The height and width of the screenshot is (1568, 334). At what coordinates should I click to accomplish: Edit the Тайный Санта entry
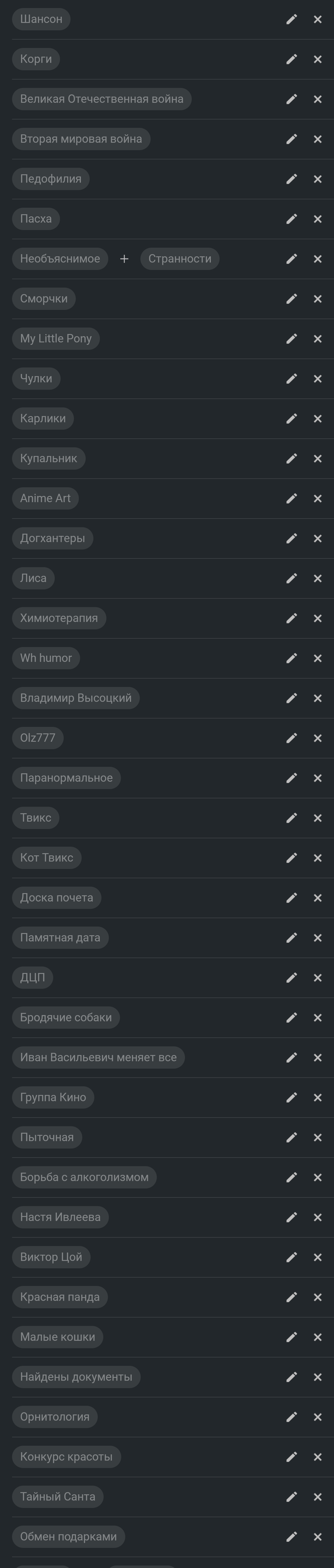click(291, 1497)
